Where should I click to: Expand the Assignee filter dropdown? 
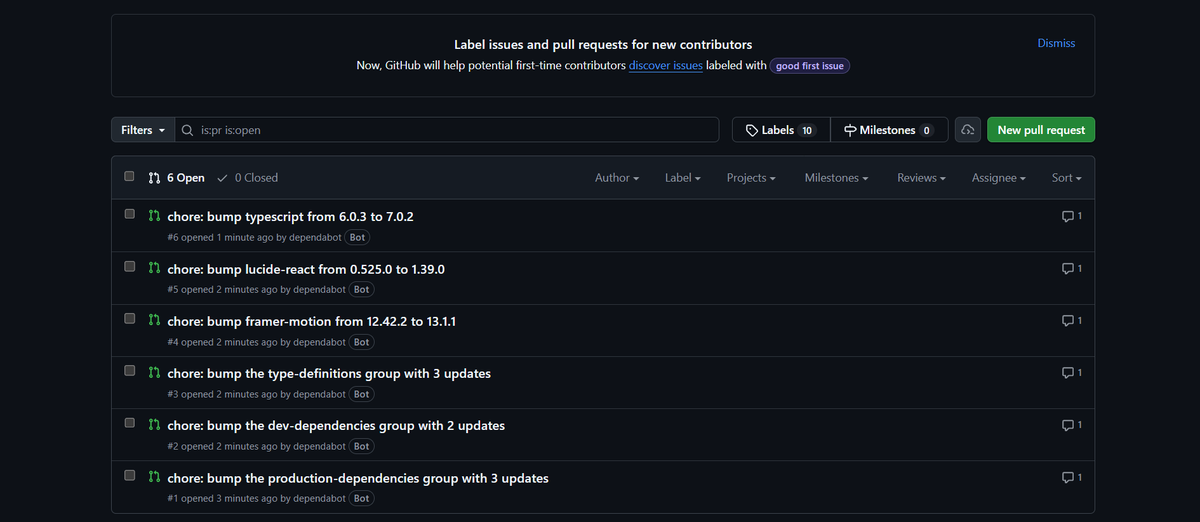click(x=999, y=178)
